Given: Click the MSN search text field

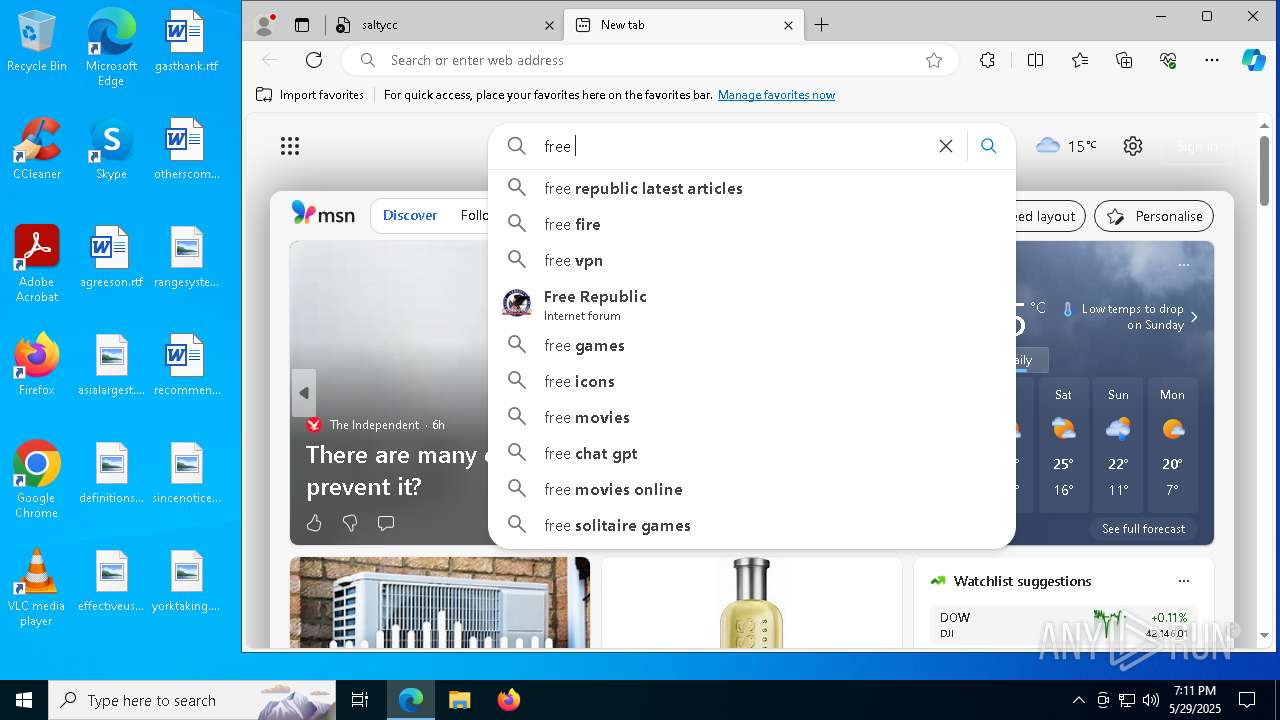Looking at the screenshot, I should pyautogui.click(x=735, y=146).
